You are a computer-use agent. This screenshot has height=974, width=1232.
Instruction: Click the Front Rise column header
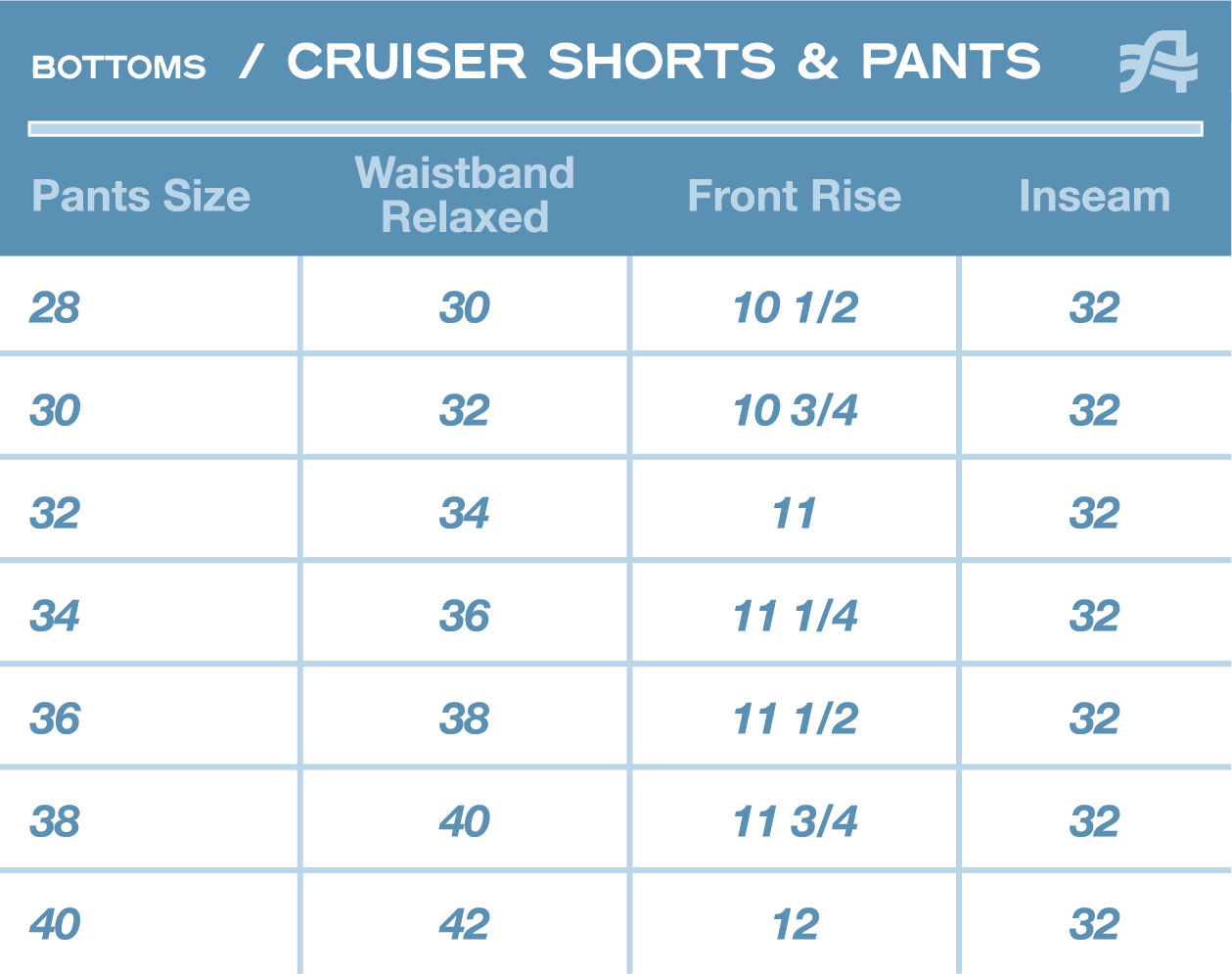click(x=794, y=196)
